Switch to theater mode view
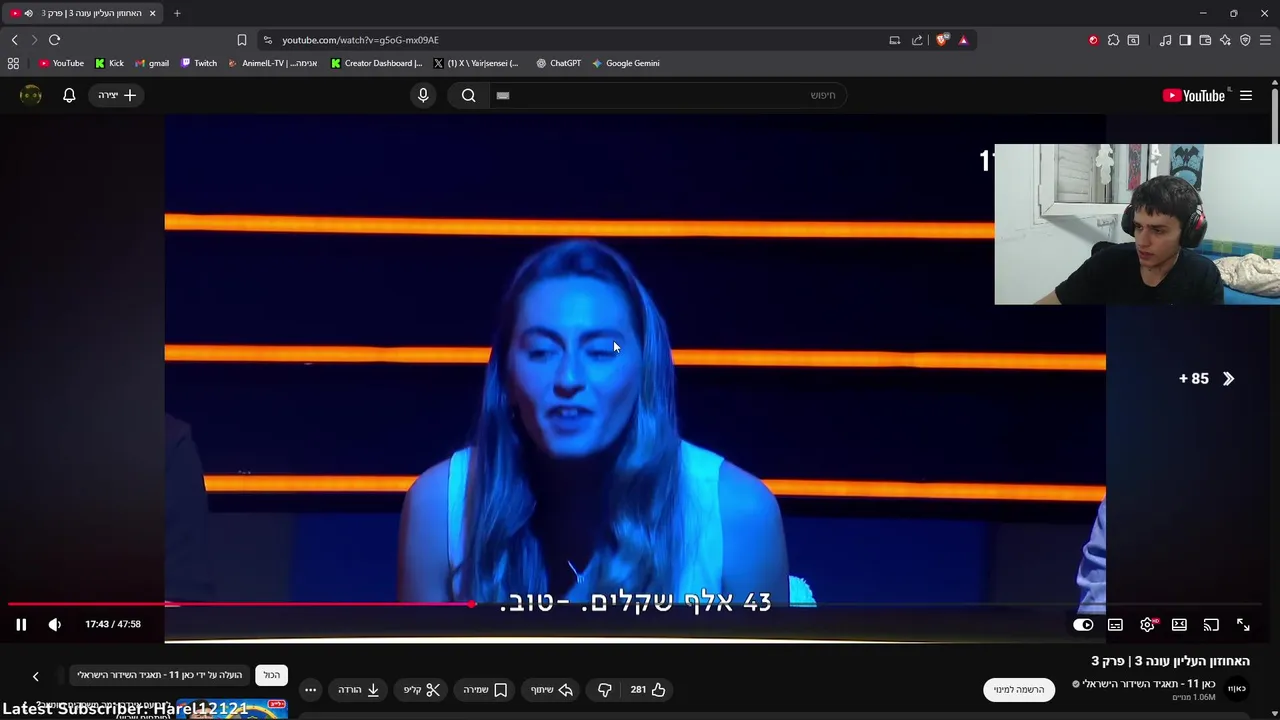Screen dimensions: 1280x720 coord(1179,624)
